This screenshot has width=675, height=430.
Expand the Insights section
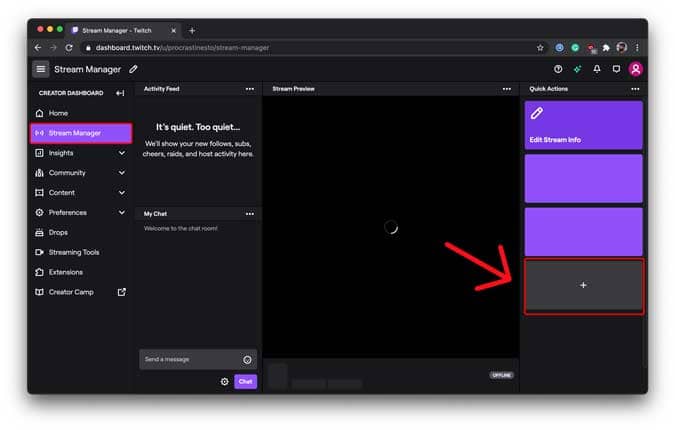(x=122, y=153)
